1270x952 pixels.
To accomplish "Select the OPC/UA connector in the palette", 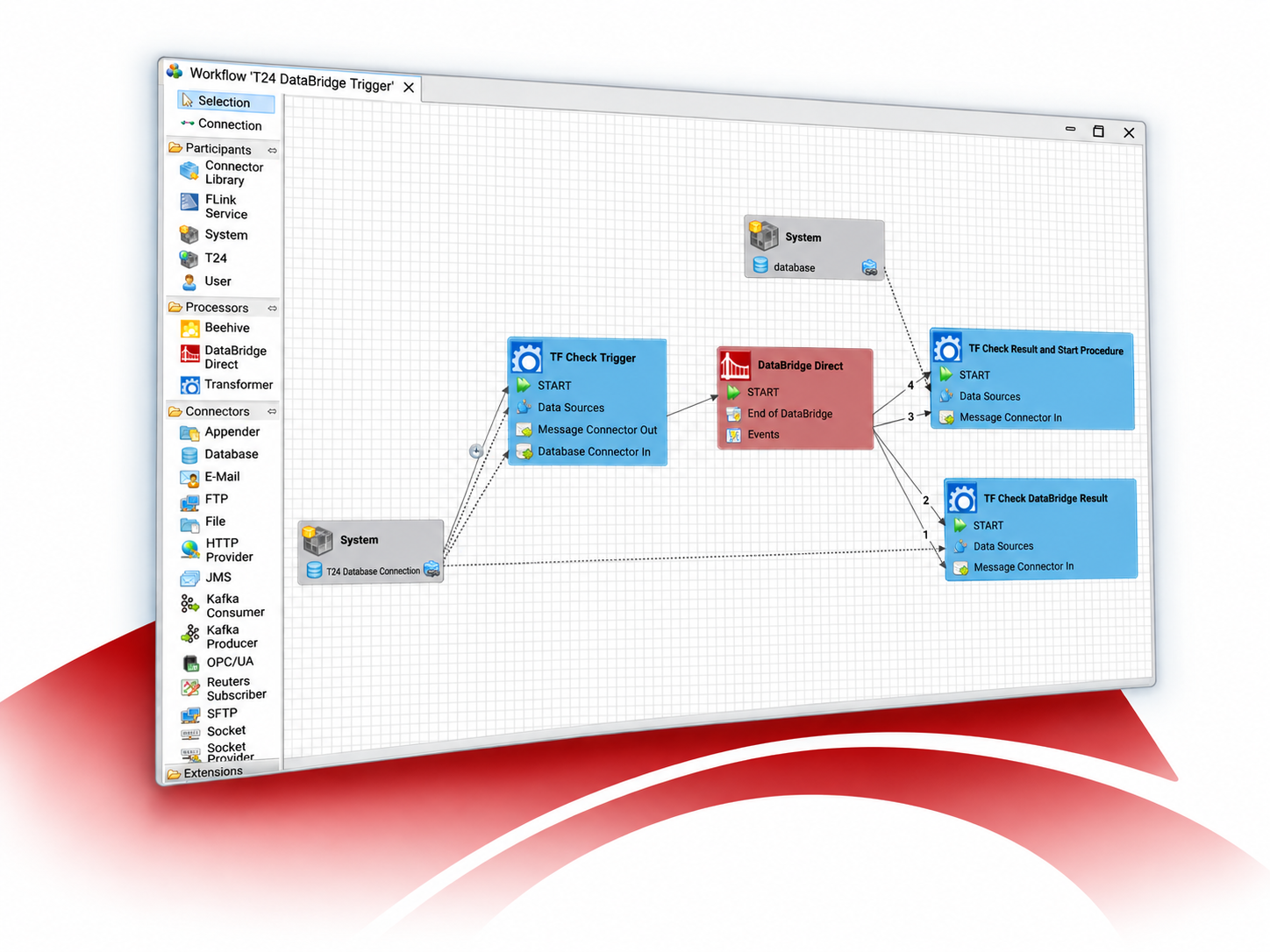I will (x=218, y=662).
